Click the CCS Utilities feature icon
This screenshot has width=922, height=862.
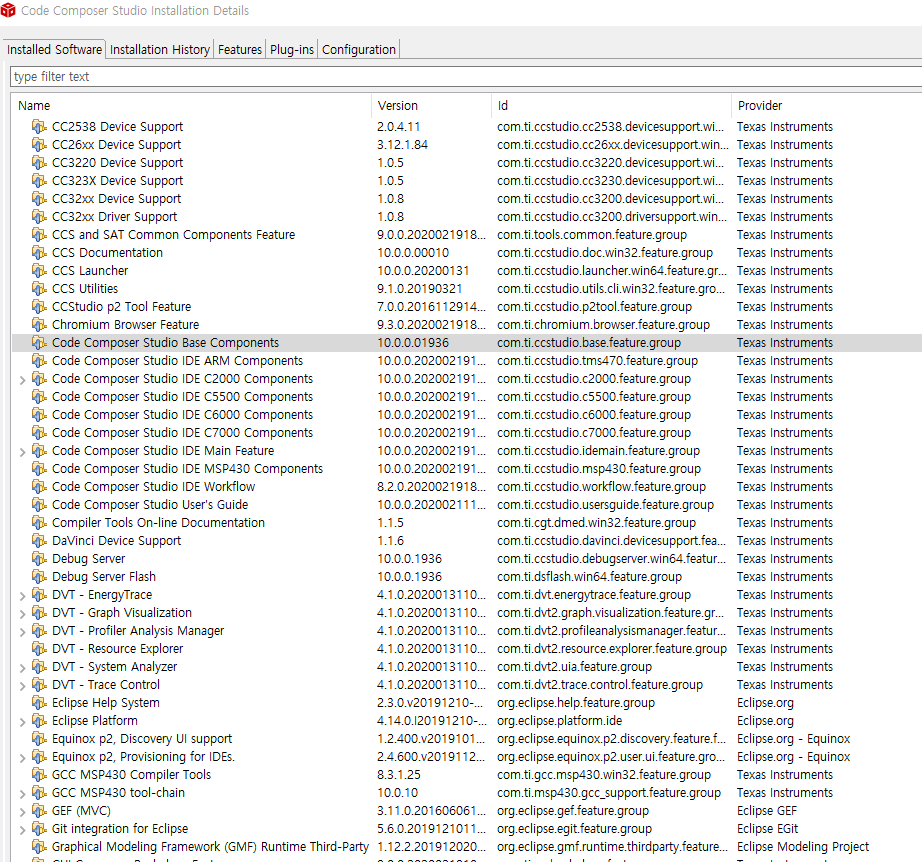pos(39,289)
